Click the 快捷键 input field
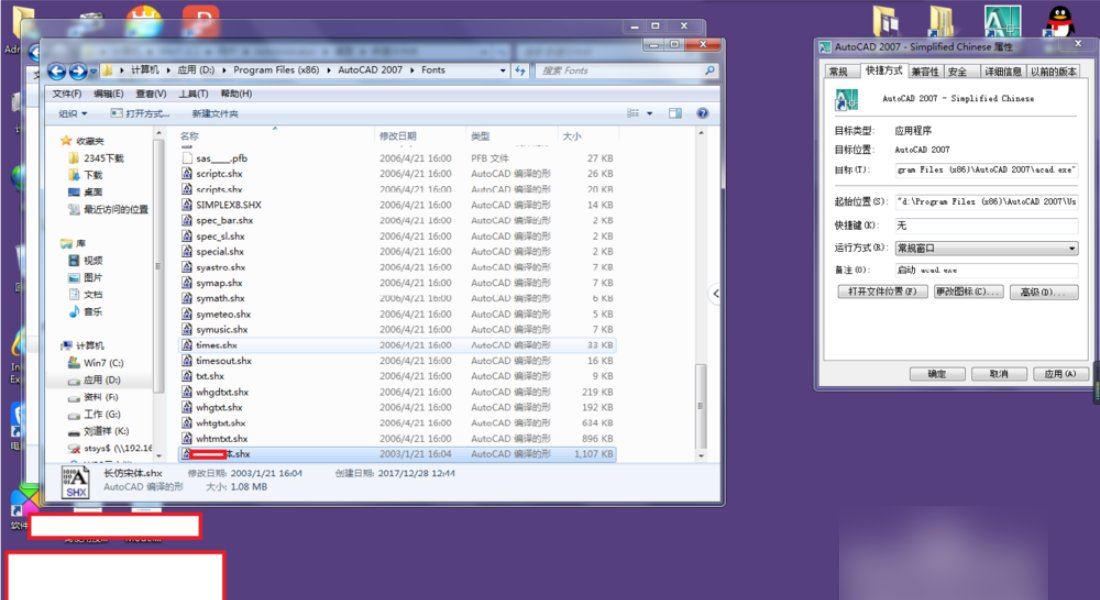Image resolution: width=1100 pixels, height=600 pixels. 986,226
